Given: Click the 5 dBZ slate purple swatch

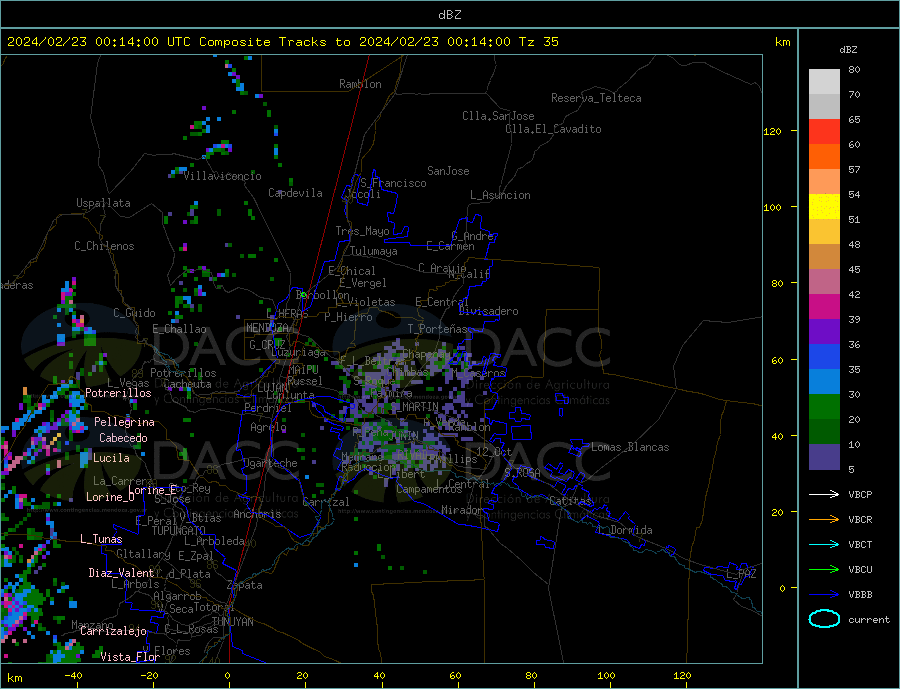Looking at the screenshot, I should click(824, 457).
